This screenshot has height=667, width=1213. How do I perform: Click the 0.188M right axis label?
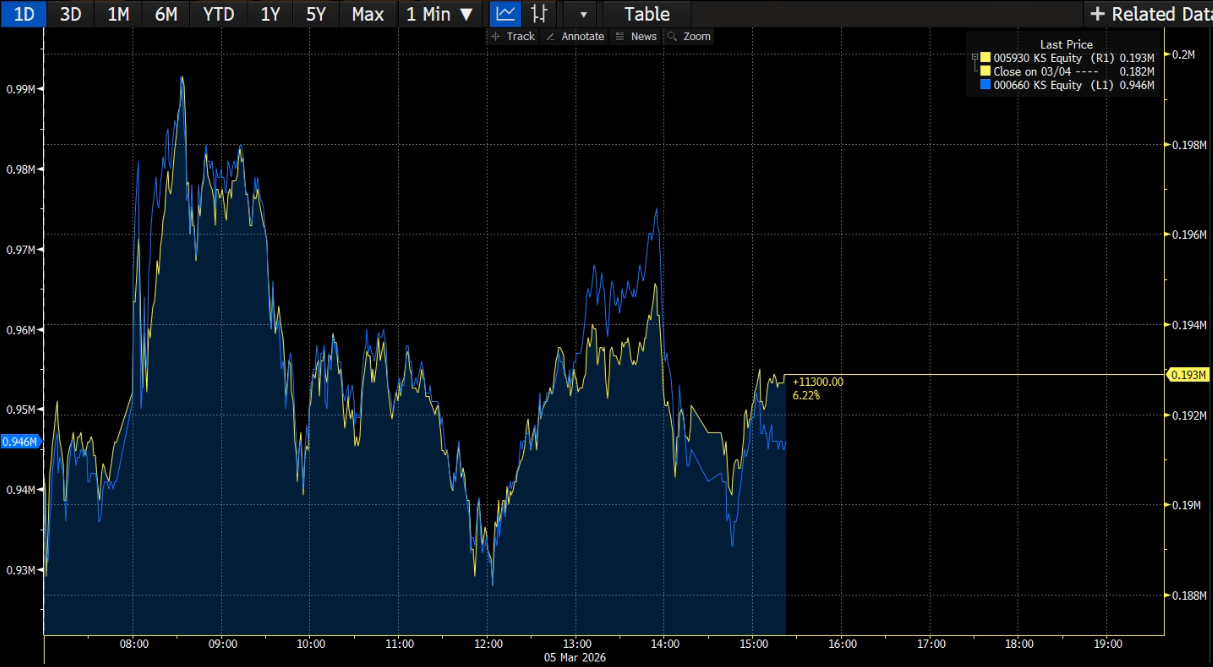pos(1187,595)
